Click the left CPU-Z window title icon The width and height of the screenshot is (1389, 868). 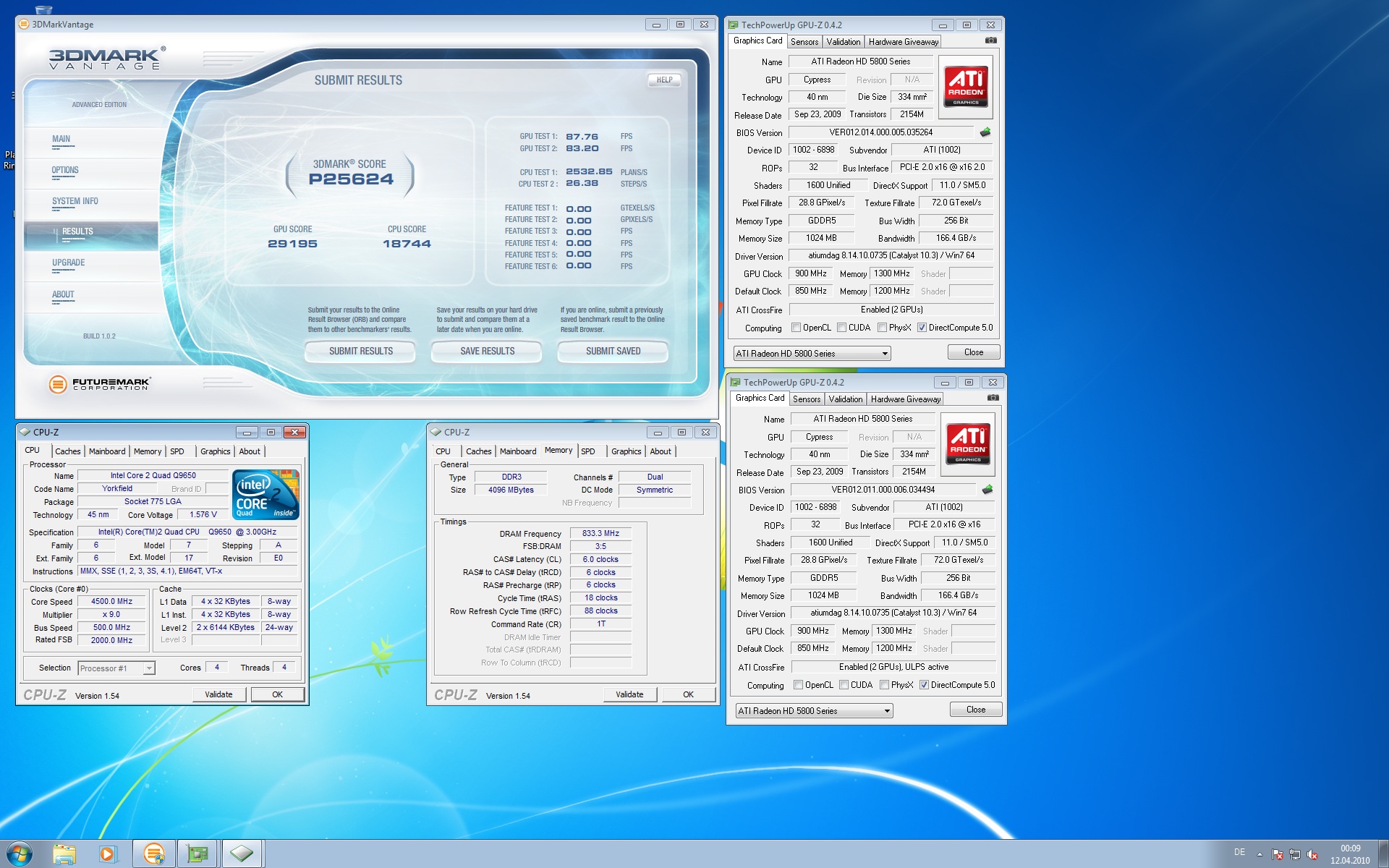[x=25, y=432]
